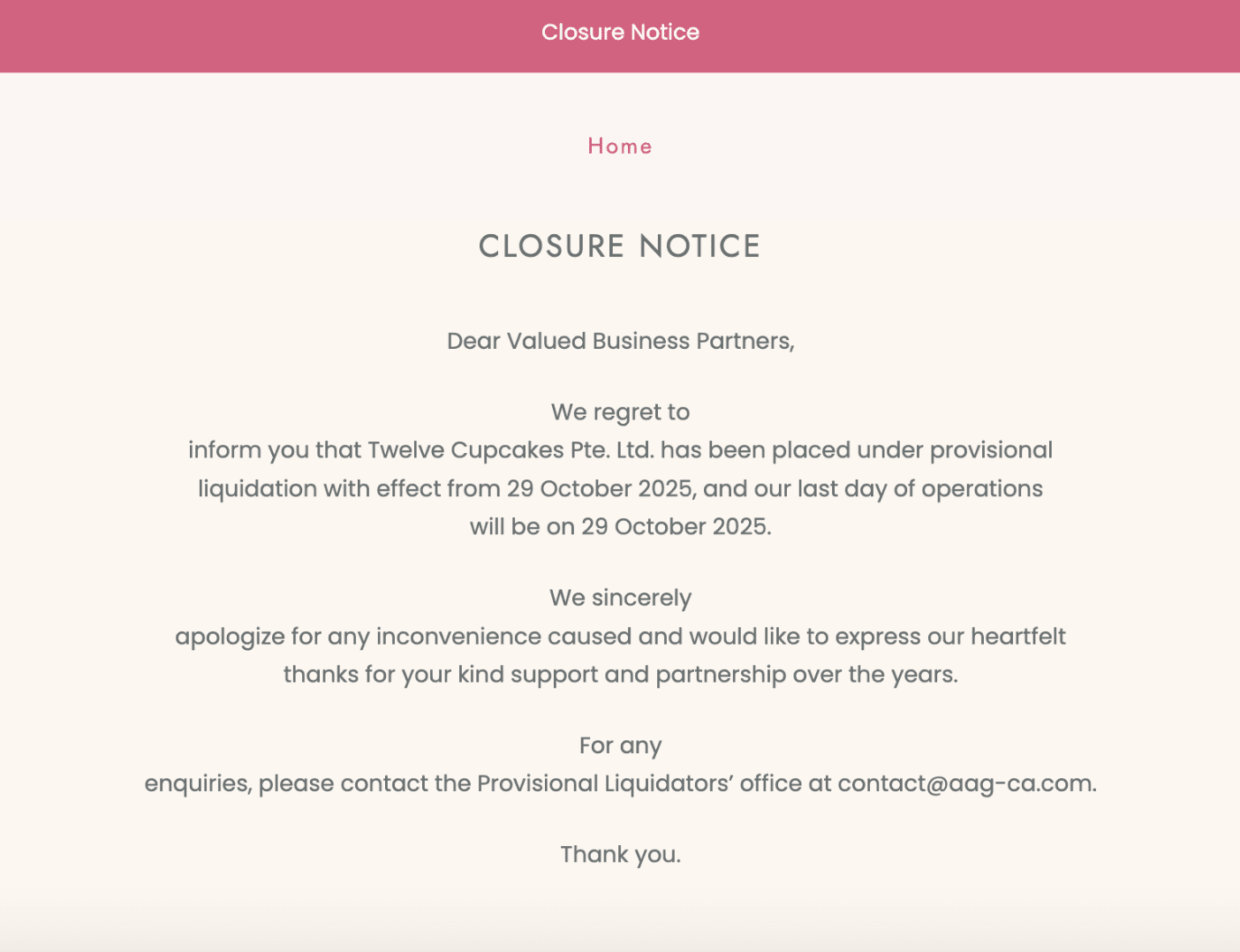Click the "Dear Valued Business Partners" greeting
Screen dimensions: 1240x952
620,342
